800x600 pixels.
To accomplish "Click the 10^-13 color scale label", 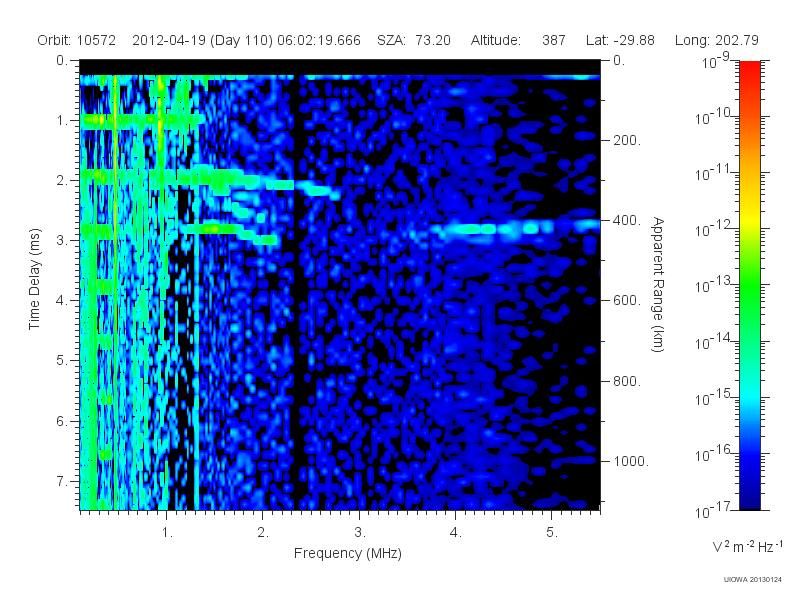I will [715, 285].
